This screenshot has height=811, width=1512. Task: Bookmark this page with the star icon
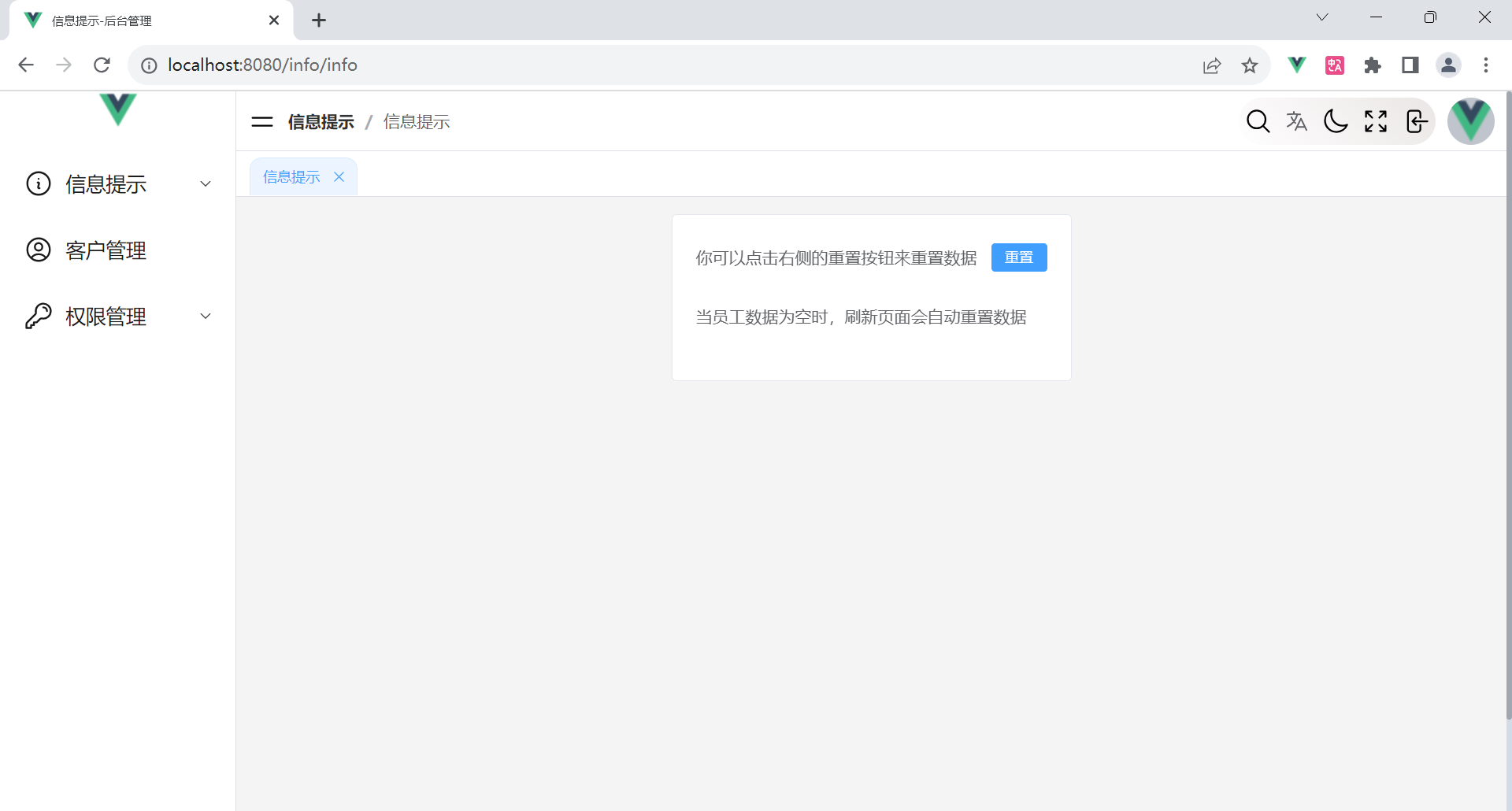pyautogui.click(x=1250, y=65)
